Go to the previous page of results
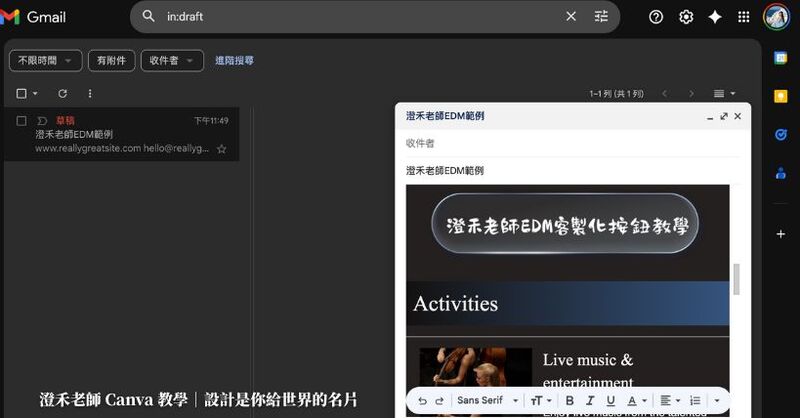Image resolution: width=800 pixels, height=418 pixels. coord(664,93)
